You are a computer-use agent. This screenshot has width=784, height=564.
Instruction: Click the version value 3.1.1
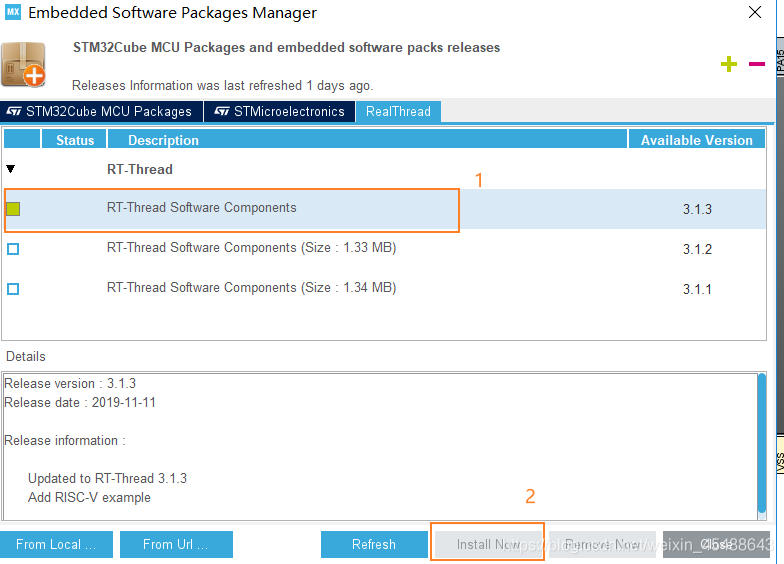pyautogui.click(x=697, y=289)
